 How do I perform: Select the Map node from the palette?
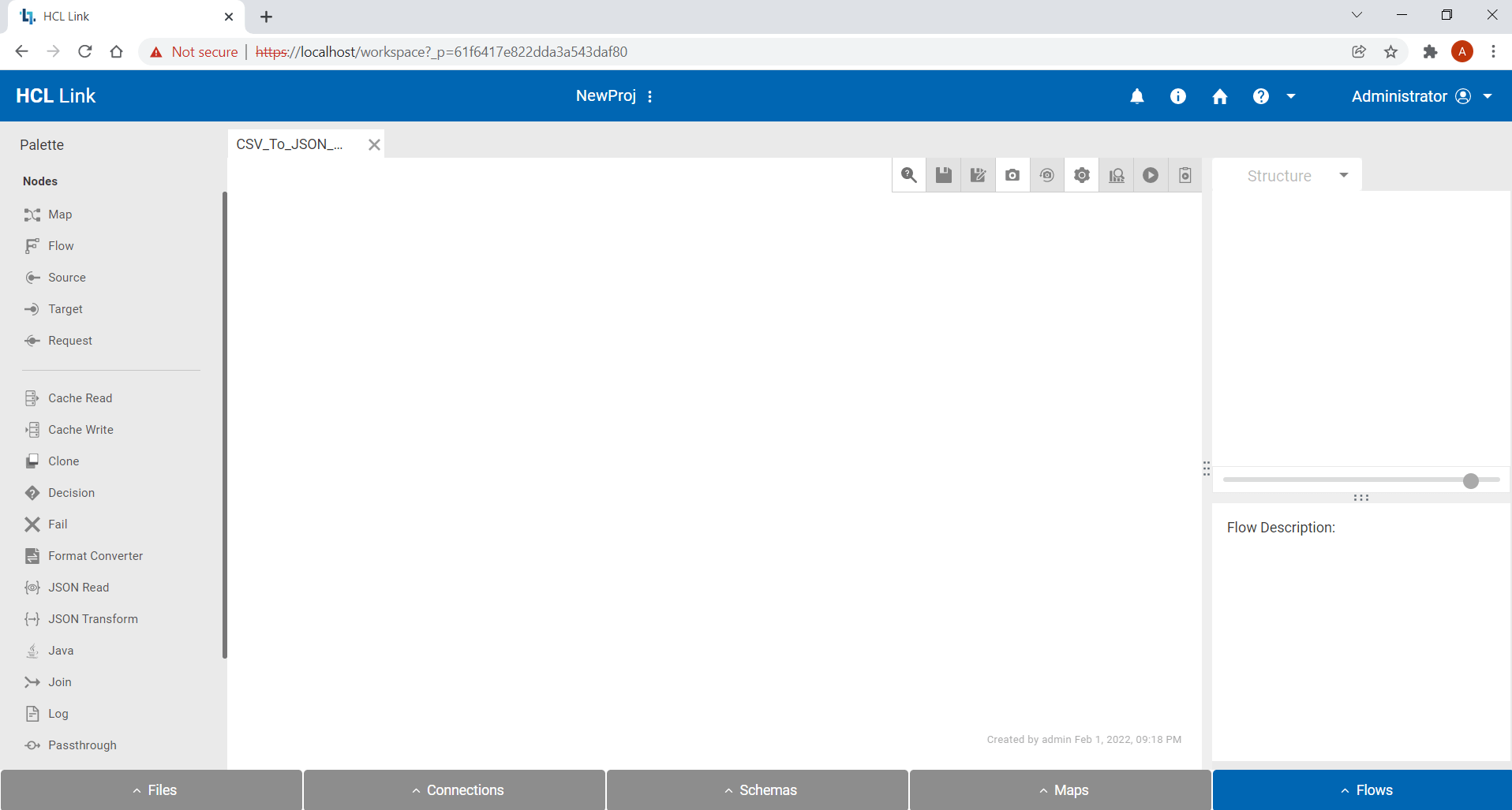pos(59,214)
